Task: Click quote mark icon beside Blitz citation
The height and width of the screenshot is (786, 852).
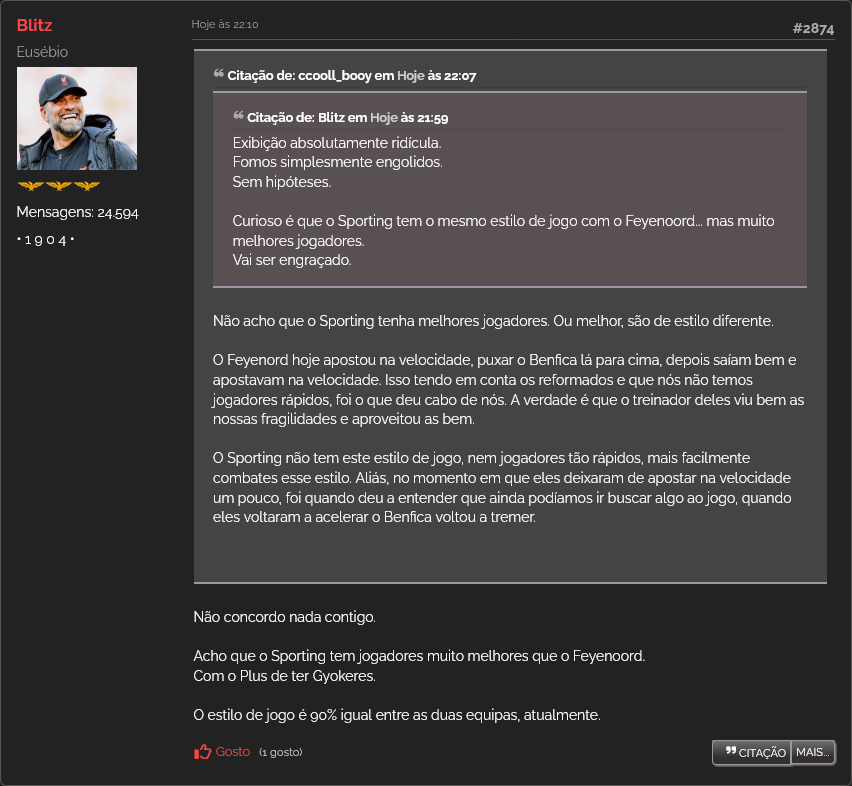Action: pyautogui.click(x=238, y=116)
